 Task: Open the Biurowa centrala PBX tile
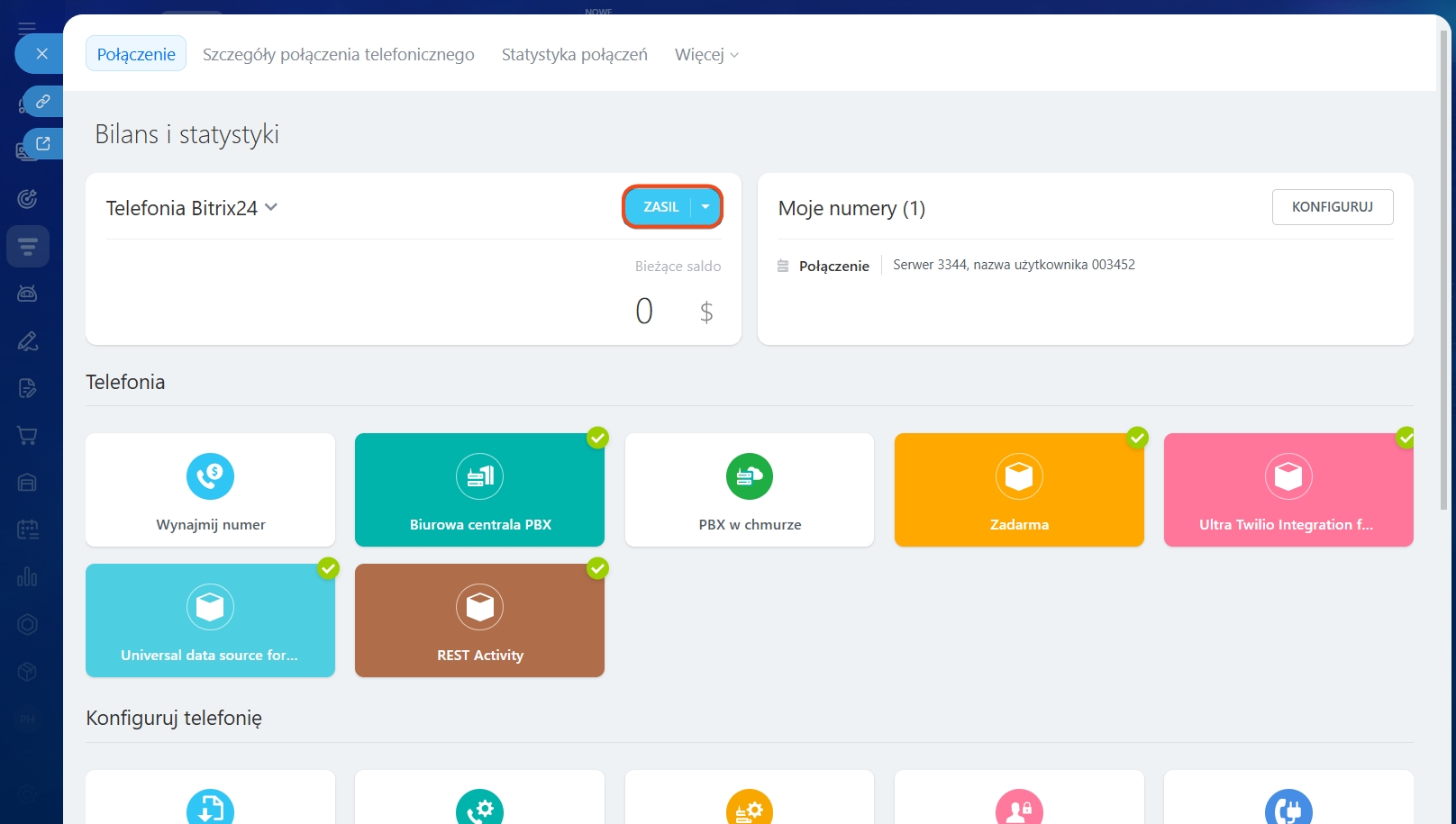coord(479,490)
